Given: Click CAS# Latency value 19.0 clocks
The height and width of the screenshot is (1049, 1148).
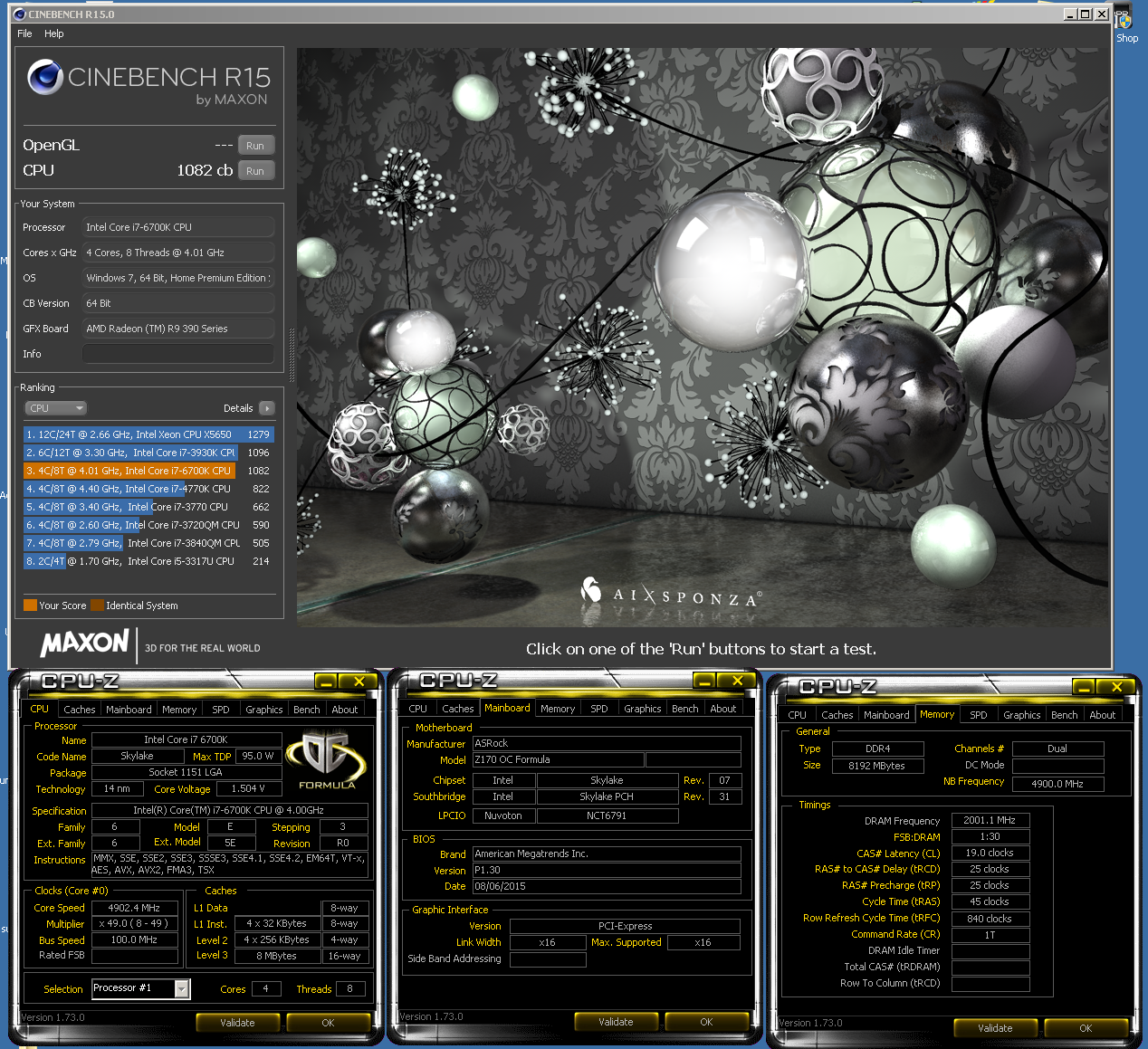Looking at the screenshot, I should tap(990, 853).
